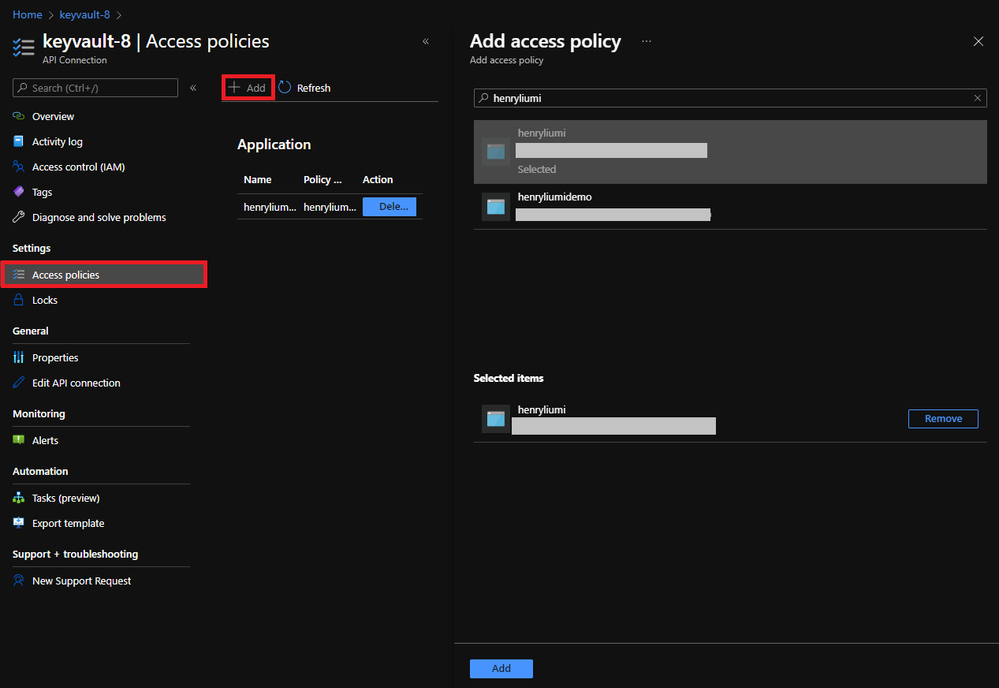The height and width of the screenshot is (688, 999).
Task: Click the app icon of the henryliumi search result
Action: point(496,152)
